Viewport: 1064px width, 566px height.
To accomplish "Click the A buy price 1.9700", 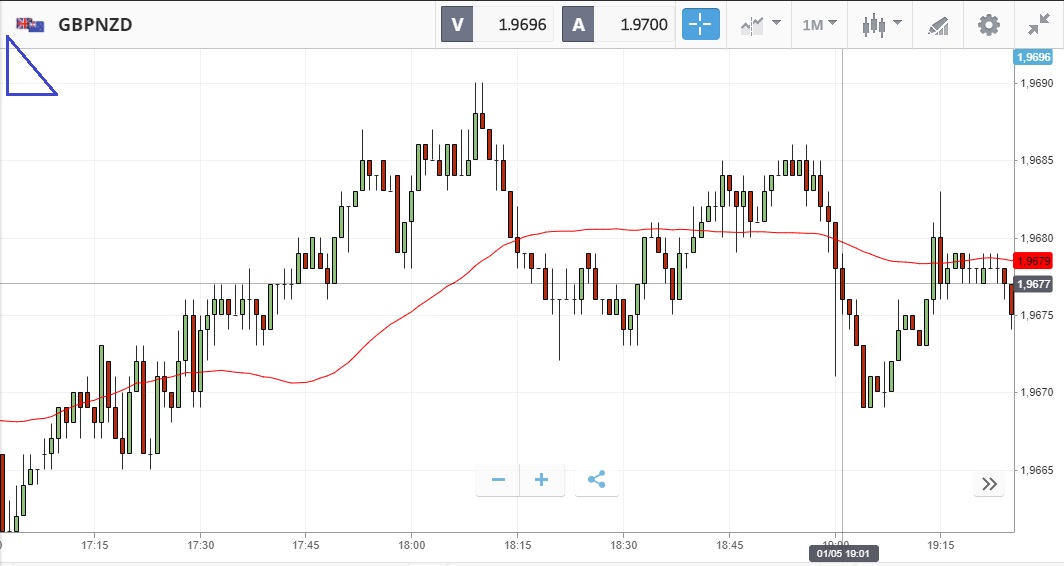I will (618, 24).
